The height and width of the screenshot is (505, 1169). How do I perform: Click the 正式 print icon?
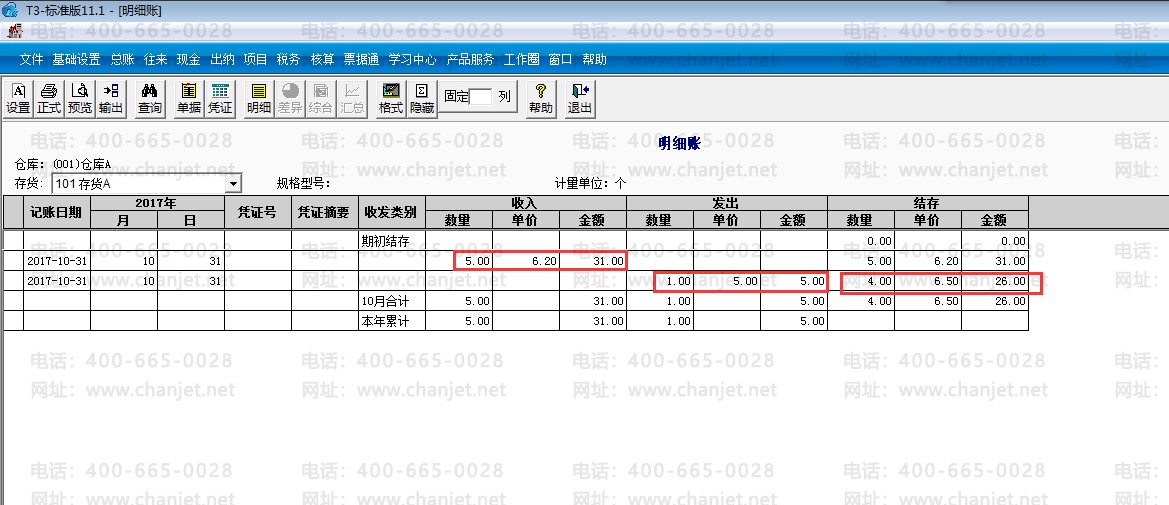coord(49,98)
